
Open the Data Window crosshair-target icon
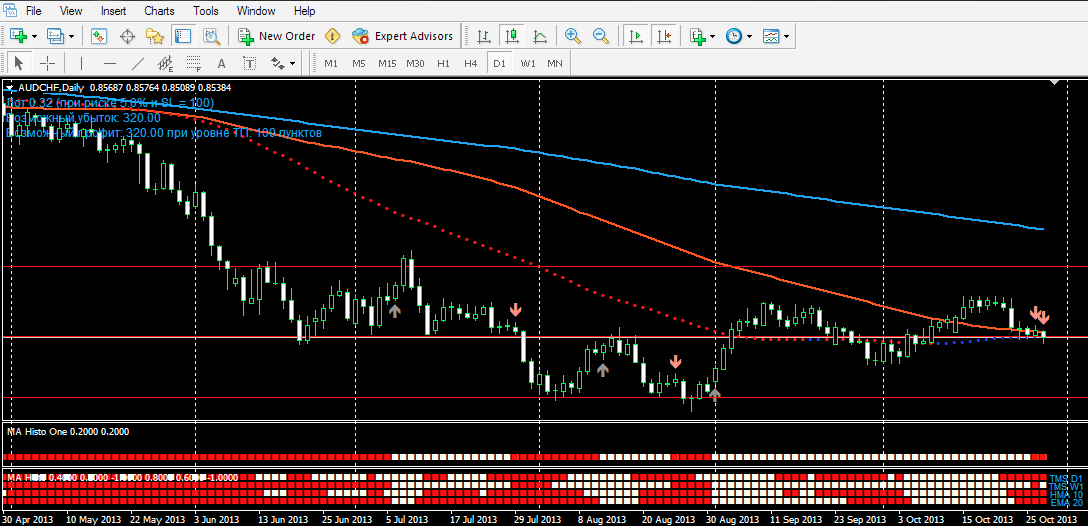tap(127, 36)
